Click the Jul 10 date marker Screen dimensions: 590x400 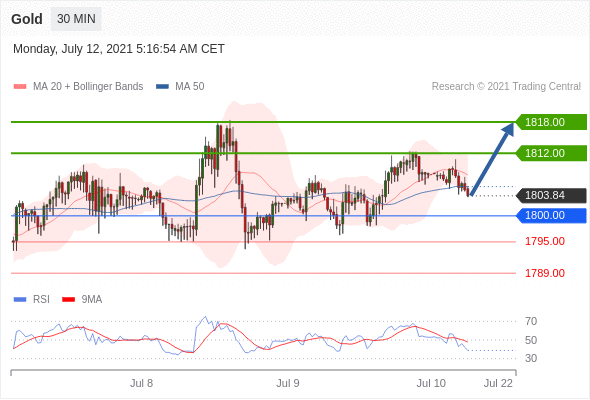tap(431, 383)
